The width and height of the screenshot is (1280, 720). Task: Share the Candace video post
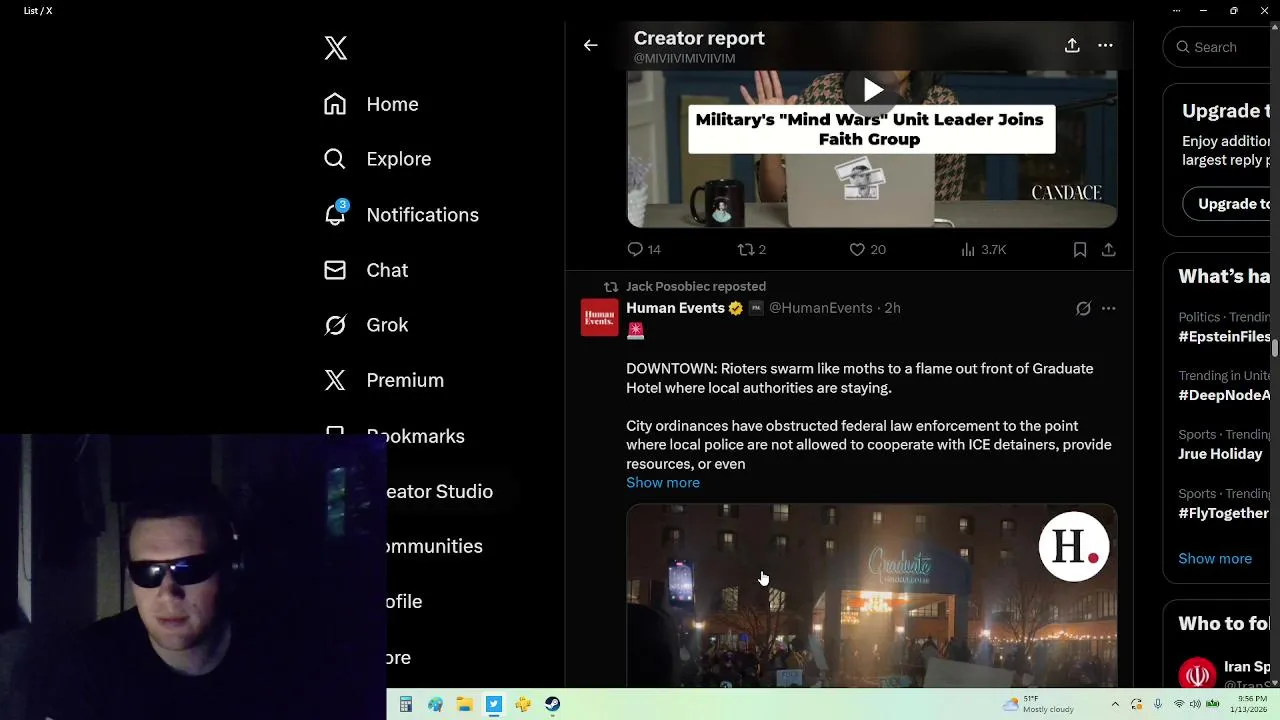pyautogui.click(x=1108, y=249)
